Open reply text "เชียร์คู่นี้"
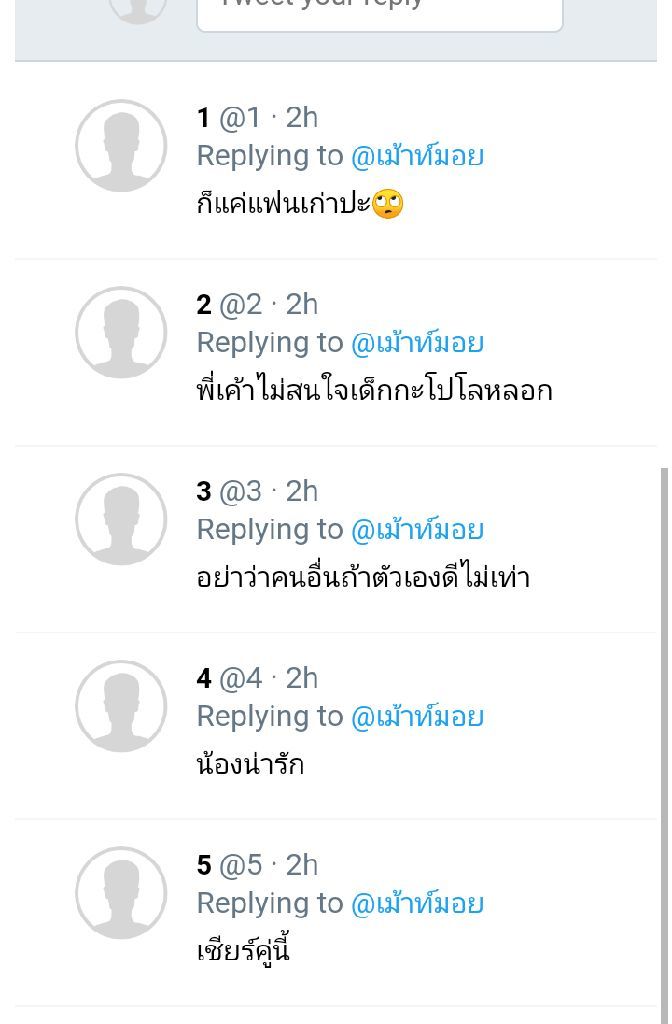The width and height of the screenshot is (672, 1024). 243,951
